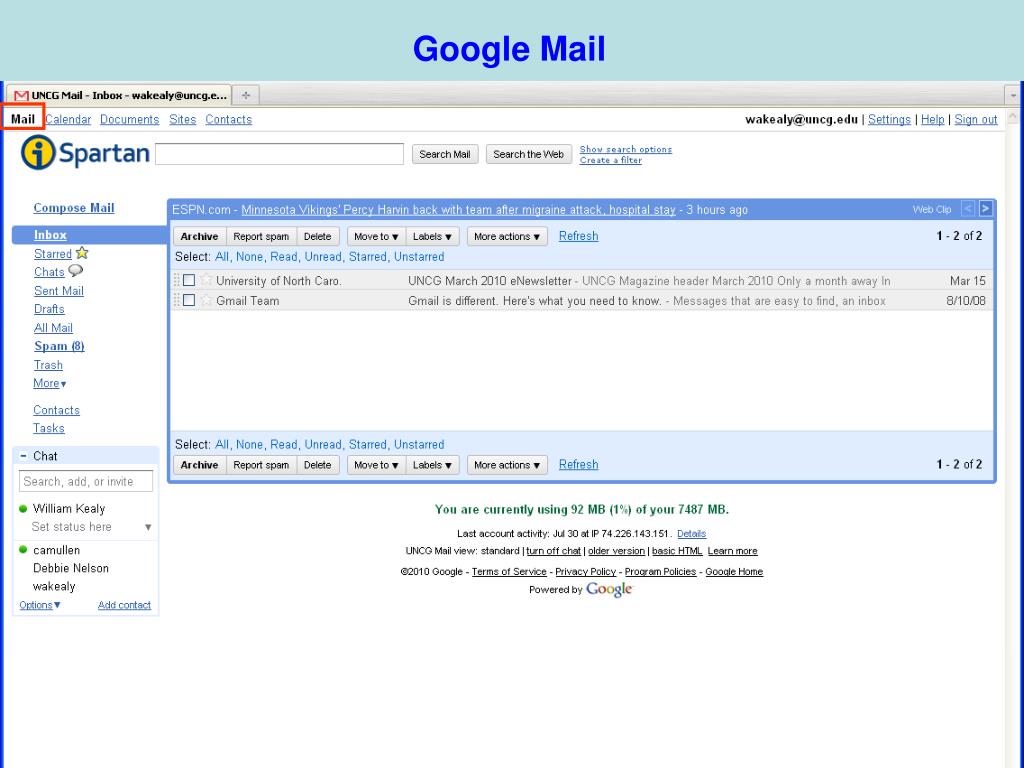Click the Google logo in footer
Screen dimensions: 1024x768
tap(609, 589)
